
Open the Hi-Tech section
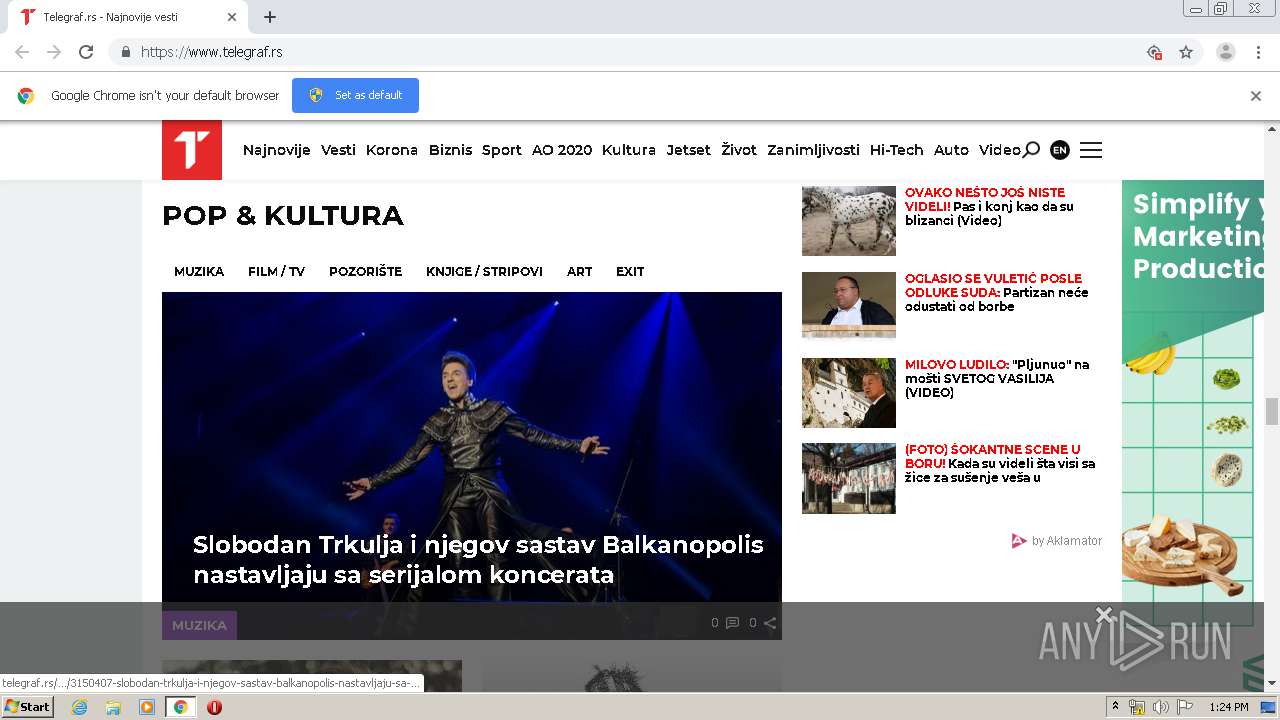[x=897, y=150]
